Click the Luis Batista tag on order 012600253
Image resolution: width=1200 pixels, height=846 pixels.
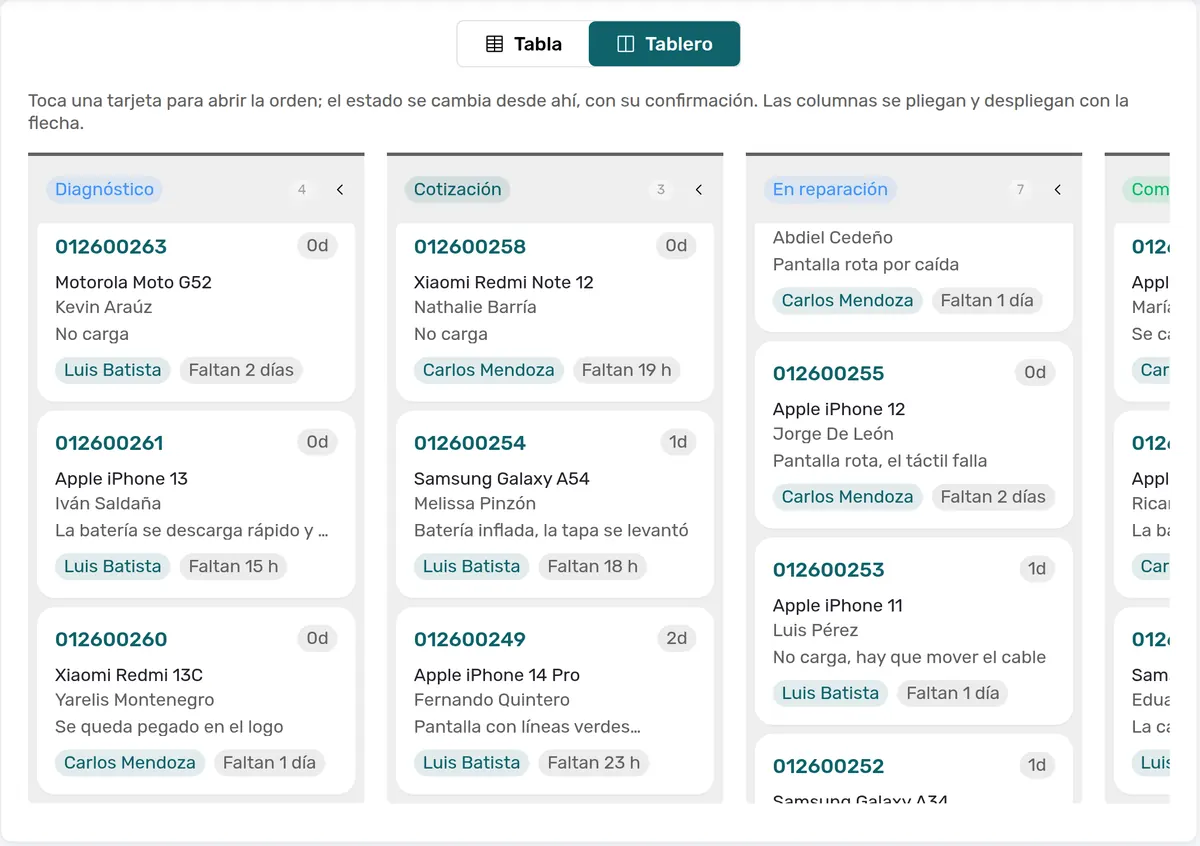[831, 693]
